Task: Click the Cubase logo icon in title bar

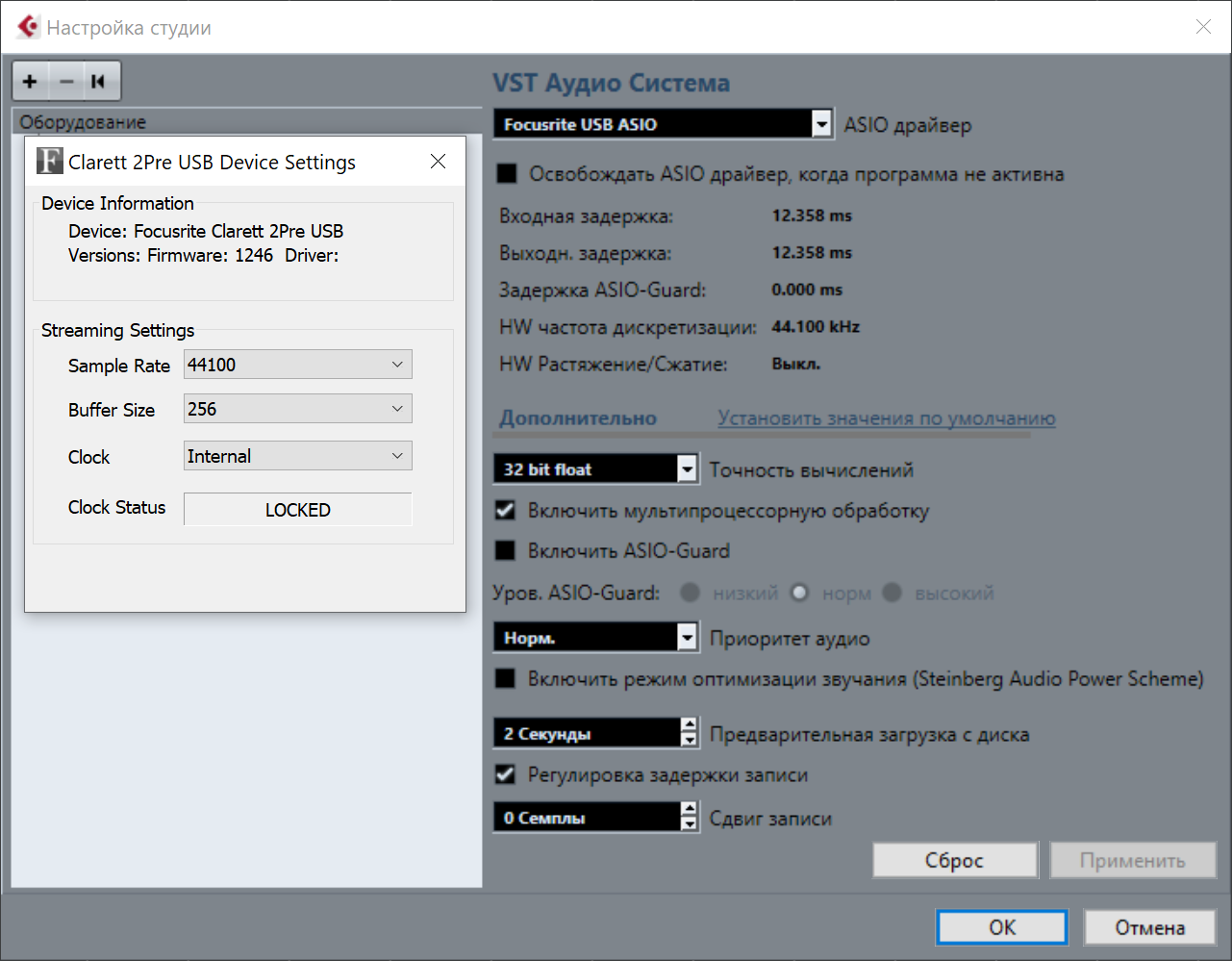Action: coord(29,27)
